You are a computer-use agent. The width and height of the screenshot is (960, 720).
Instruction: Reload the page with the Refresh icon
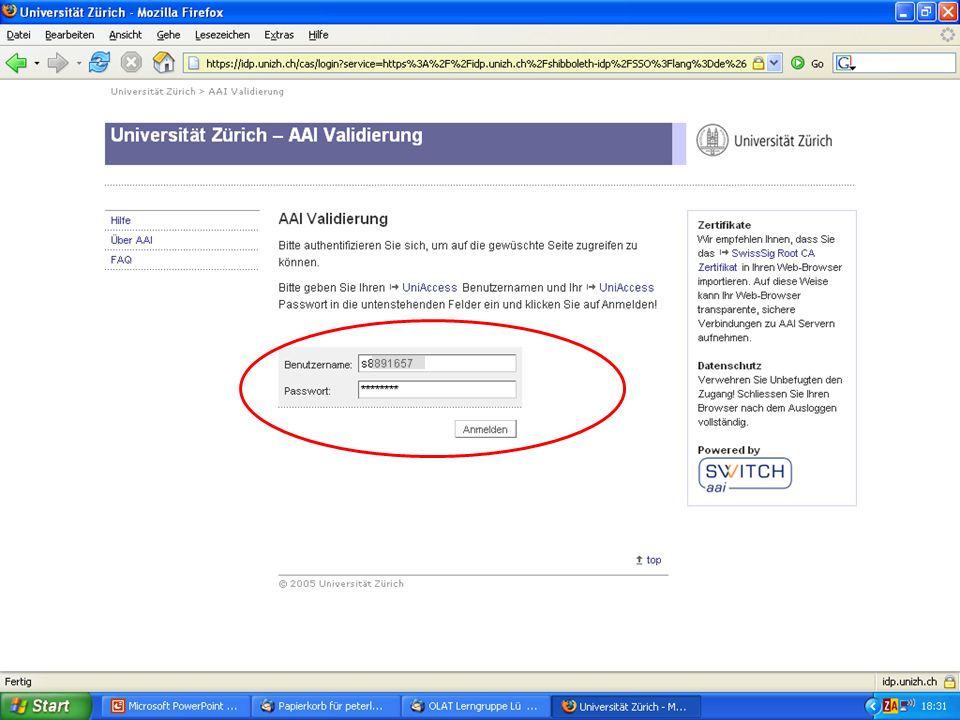point(99,62)
